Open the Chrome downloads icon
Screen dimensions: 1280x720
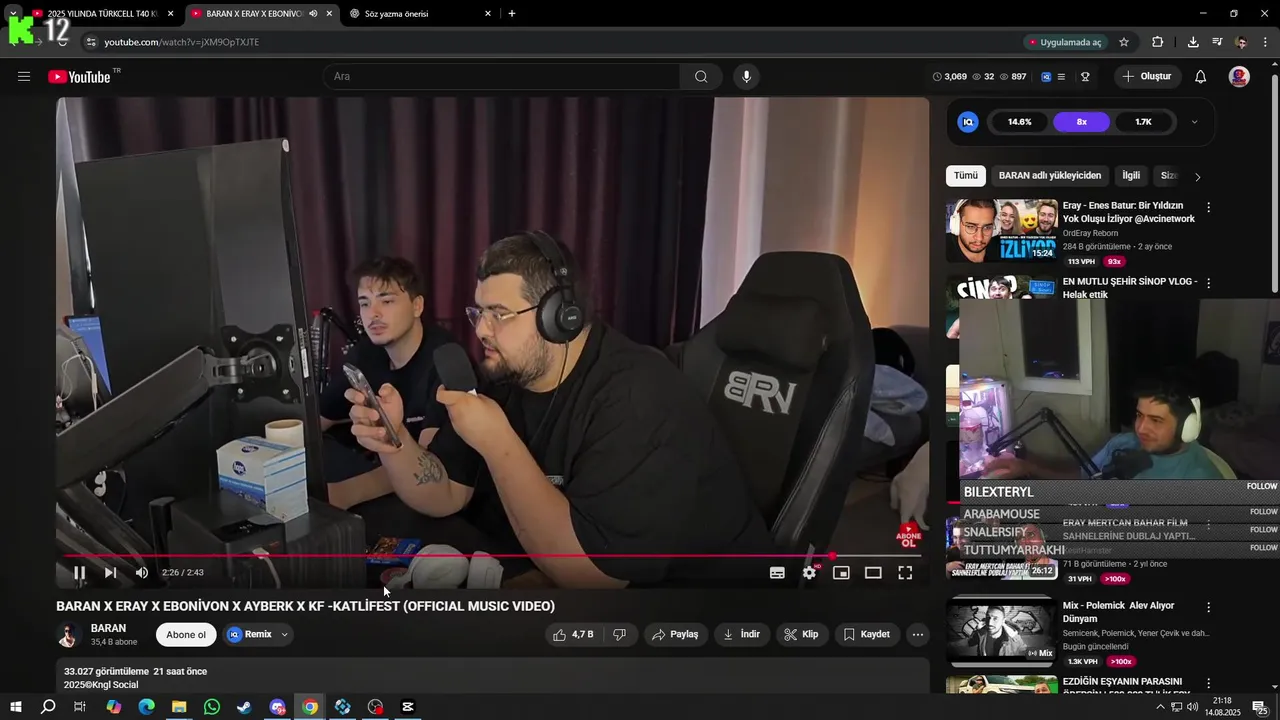click(x=1193, y=42)
